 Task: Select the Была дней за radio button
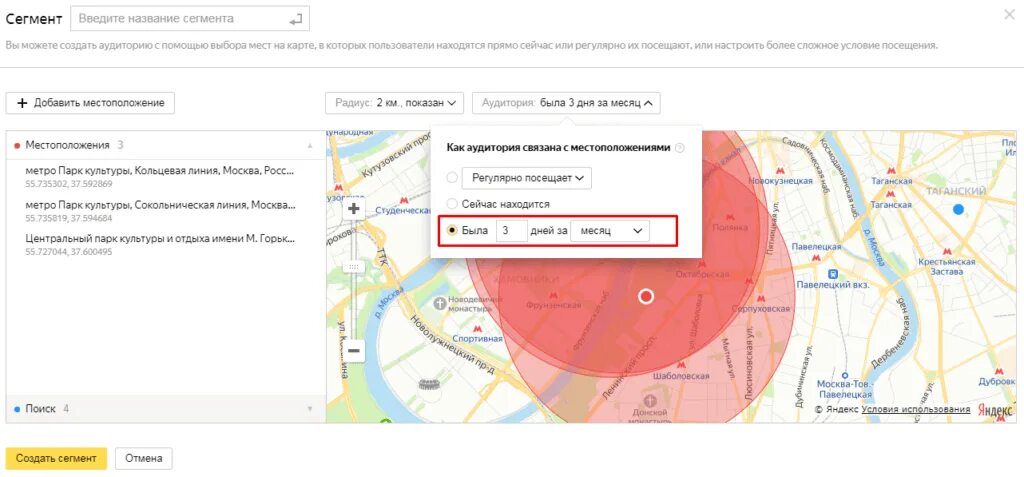[x=452, y=231]
